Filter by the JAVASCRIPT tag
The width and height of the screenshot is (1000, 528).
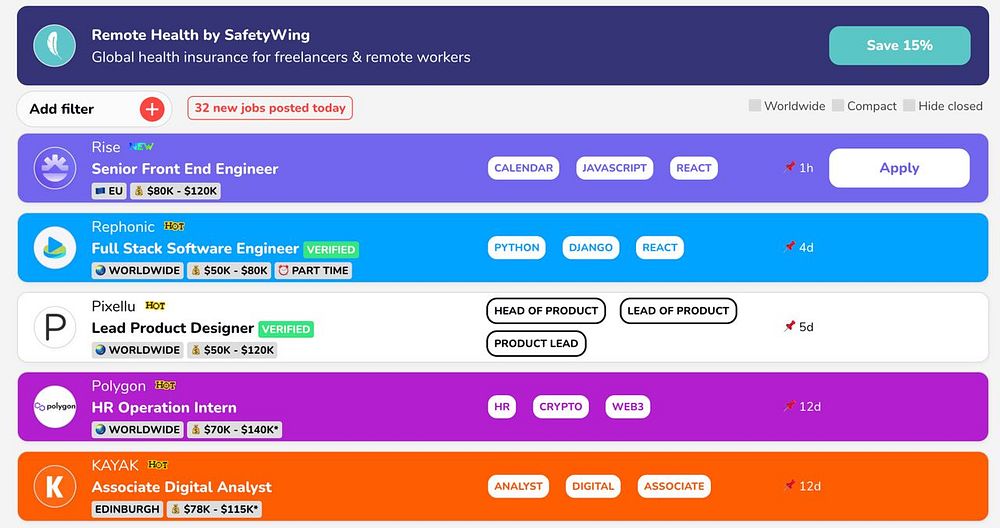click(614, 168)
